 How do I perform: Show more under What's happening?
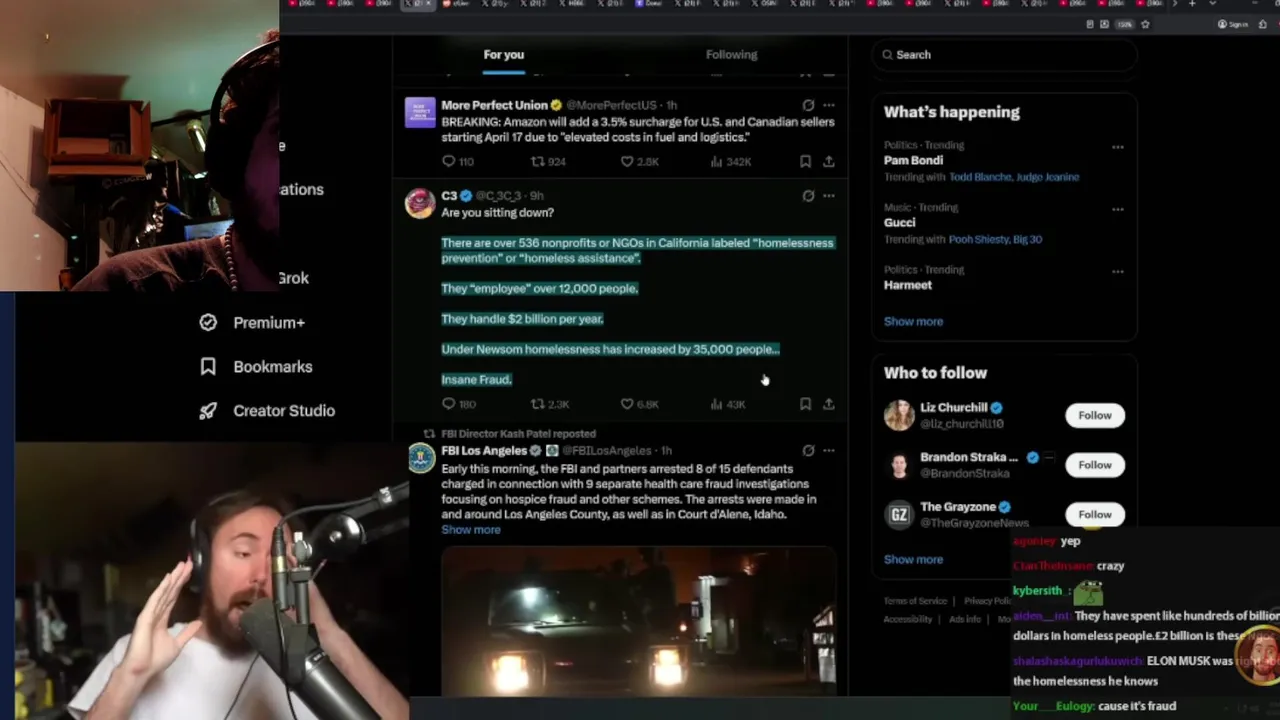click(x=913, y=322)
